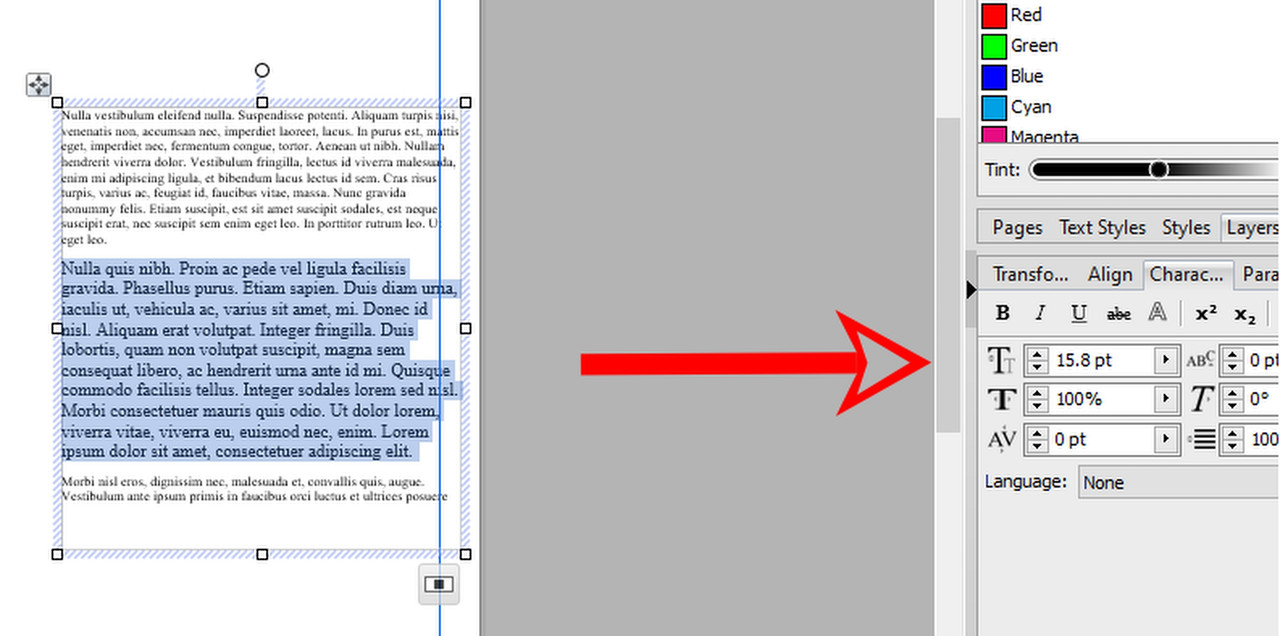Toggle Superscript (x²) formatting

coord(1206,314)
